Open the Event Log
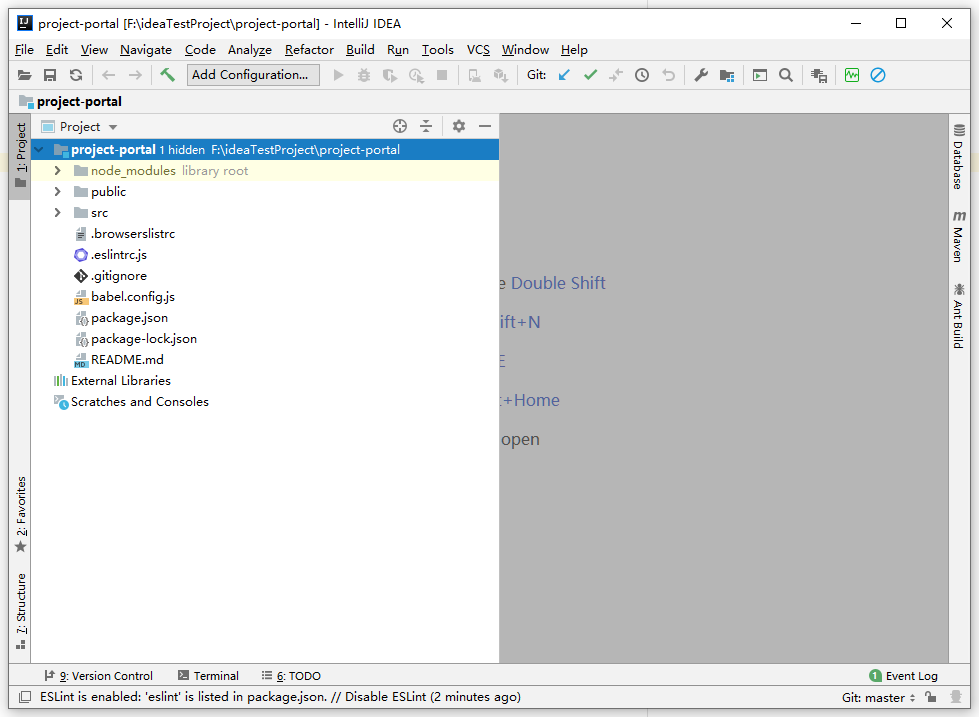This screenshot has width=979, height=717. click(903, 676)
